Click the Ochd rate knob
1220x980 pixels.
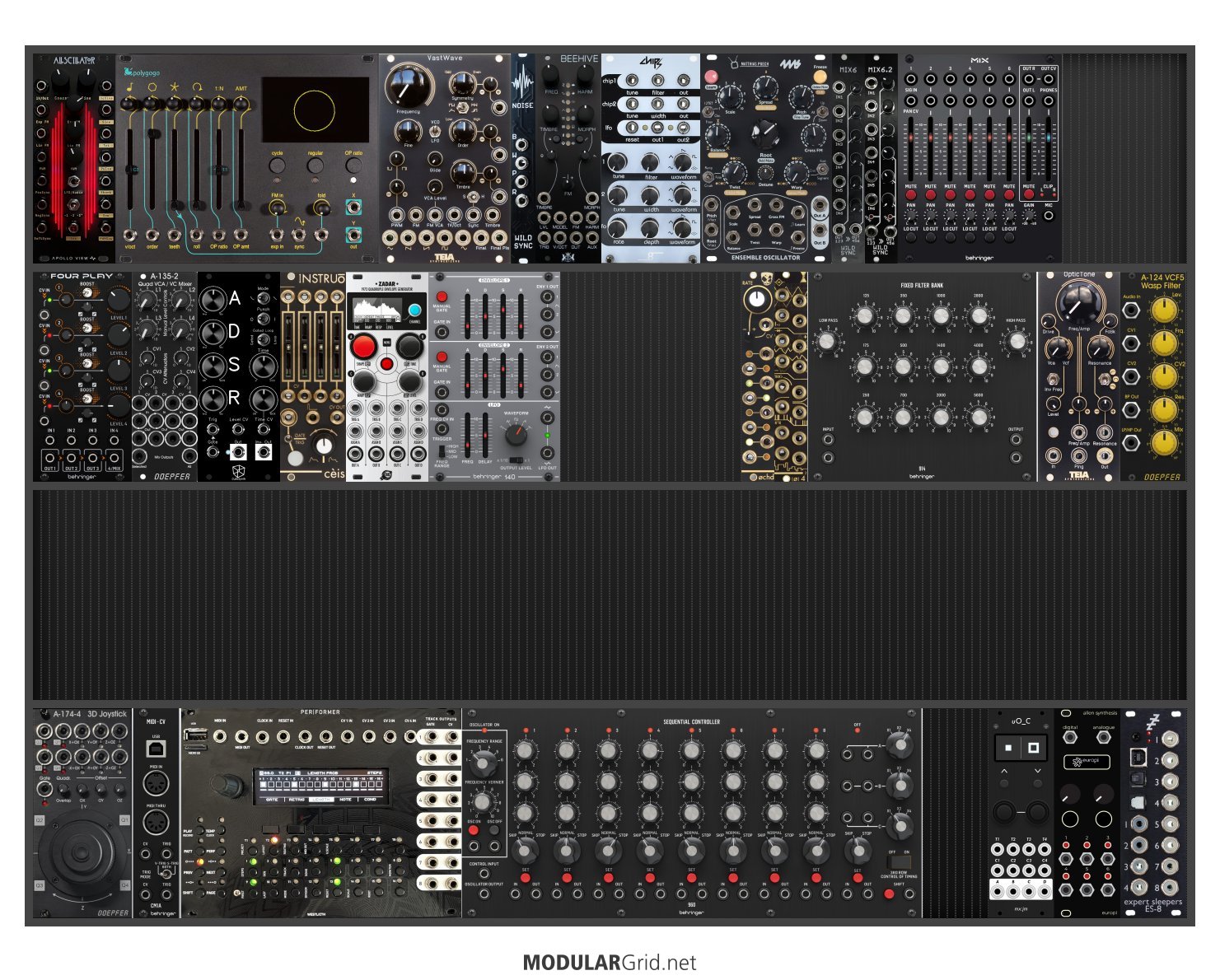758,299
